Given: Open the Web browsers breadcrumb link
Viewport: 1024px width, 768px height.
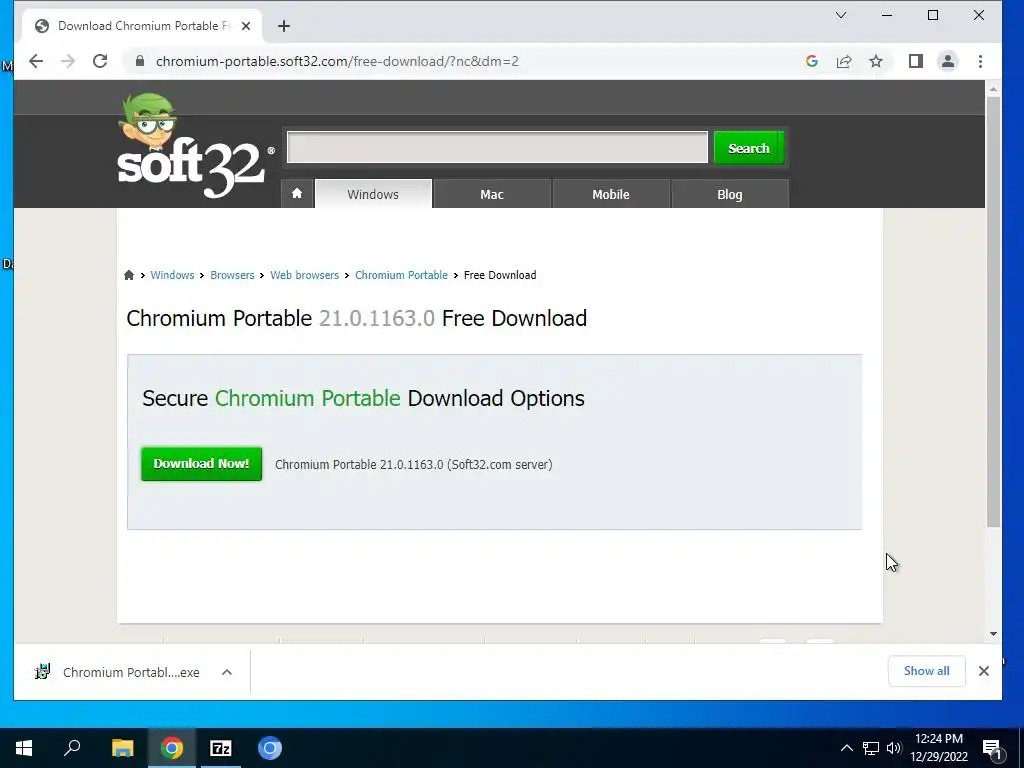Looking at the screenshot, I should tap(304, 275).
